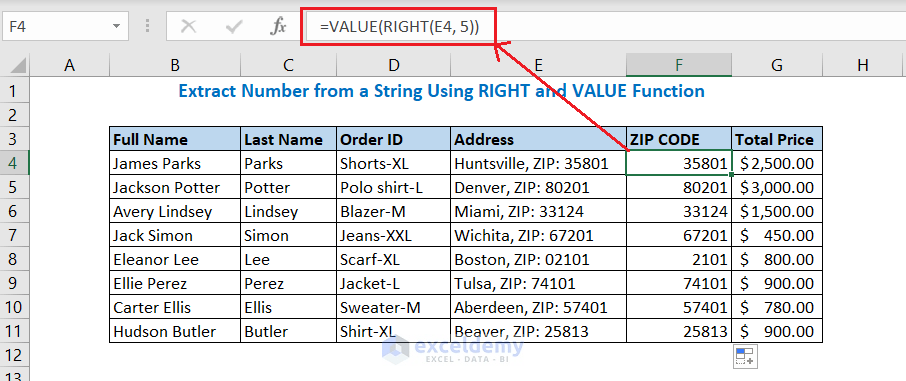Select column B header
This screenshot has width=906, height=381.
(x=175, y=65)
